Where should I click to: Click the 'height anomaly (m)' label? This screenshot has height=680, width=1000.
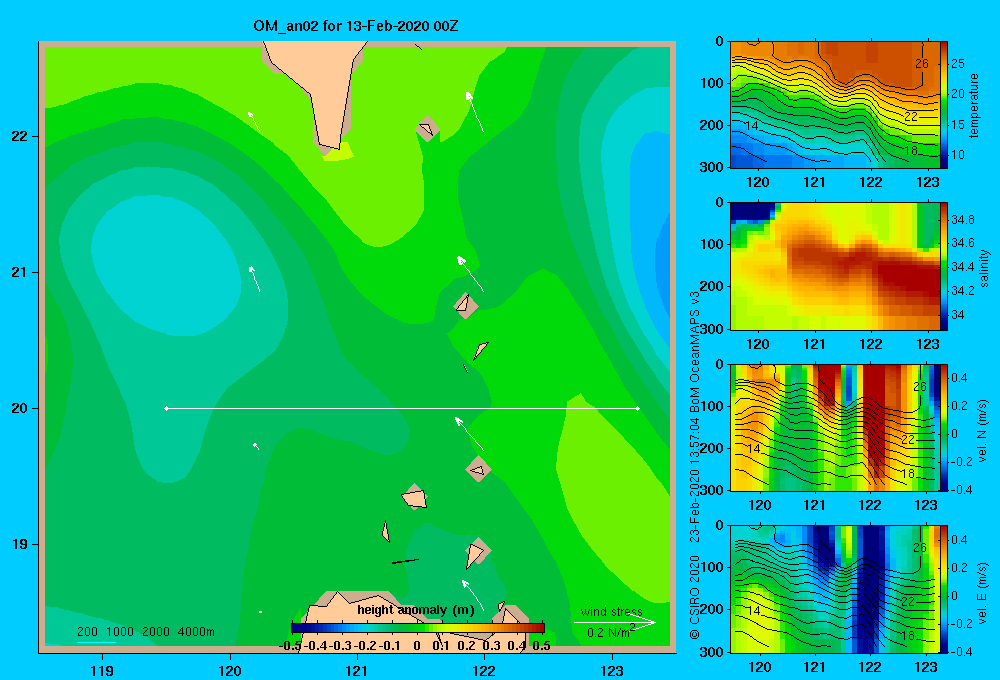tap(416, 610)
